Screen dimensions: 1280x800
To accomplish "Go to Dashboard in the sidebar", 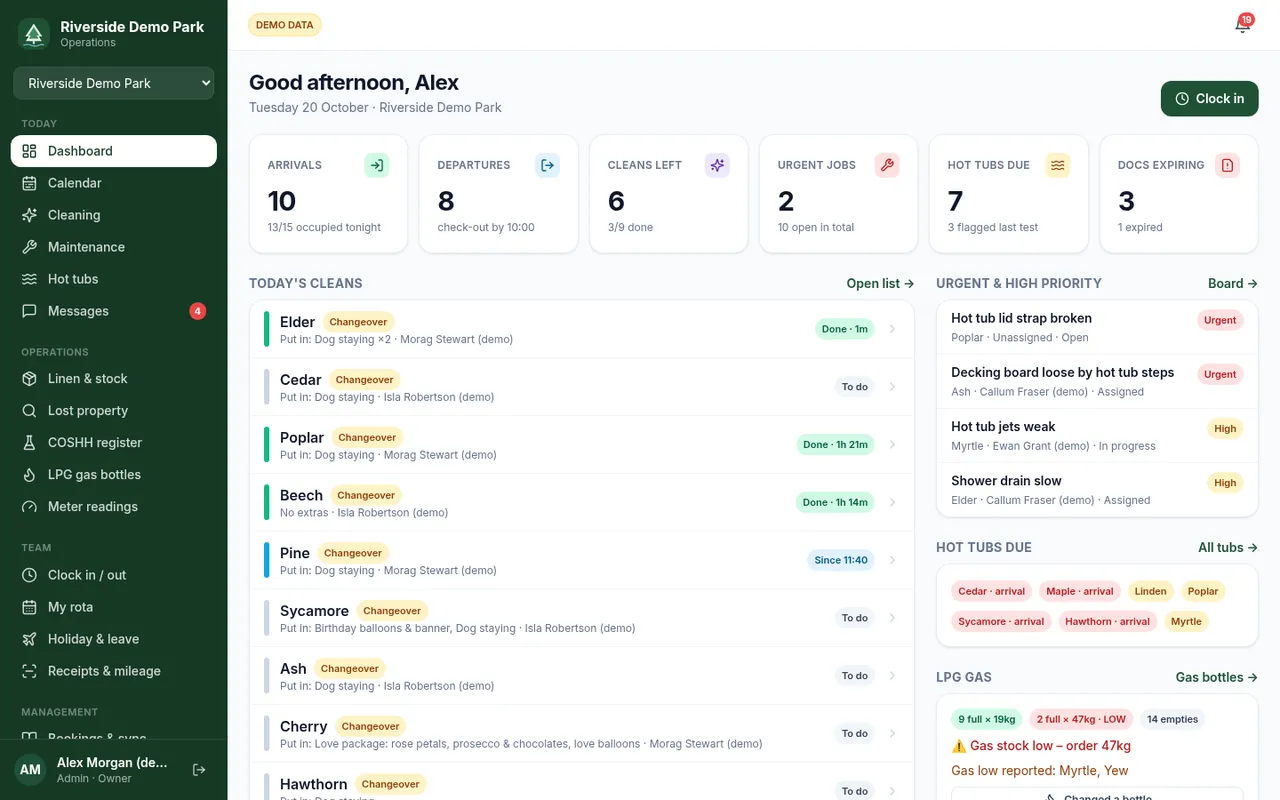I will pos(114,151).
